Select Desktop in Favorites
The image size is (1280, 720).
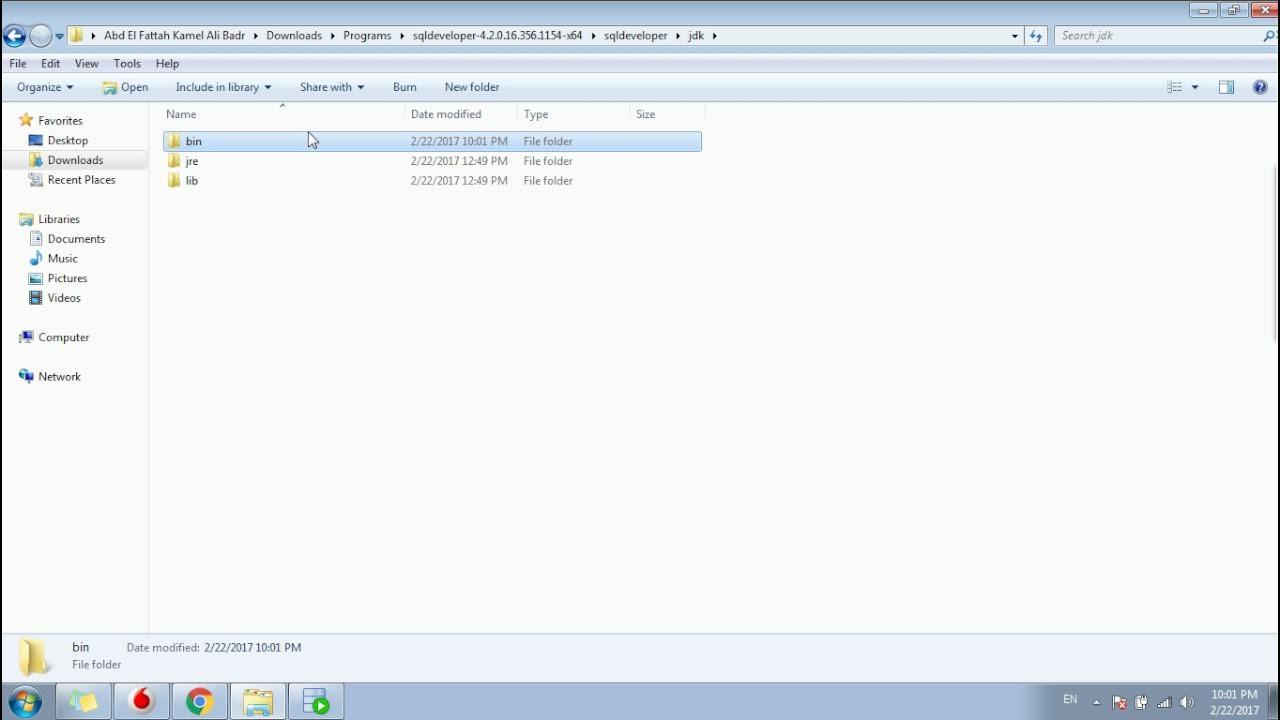(x=67, y=141)
